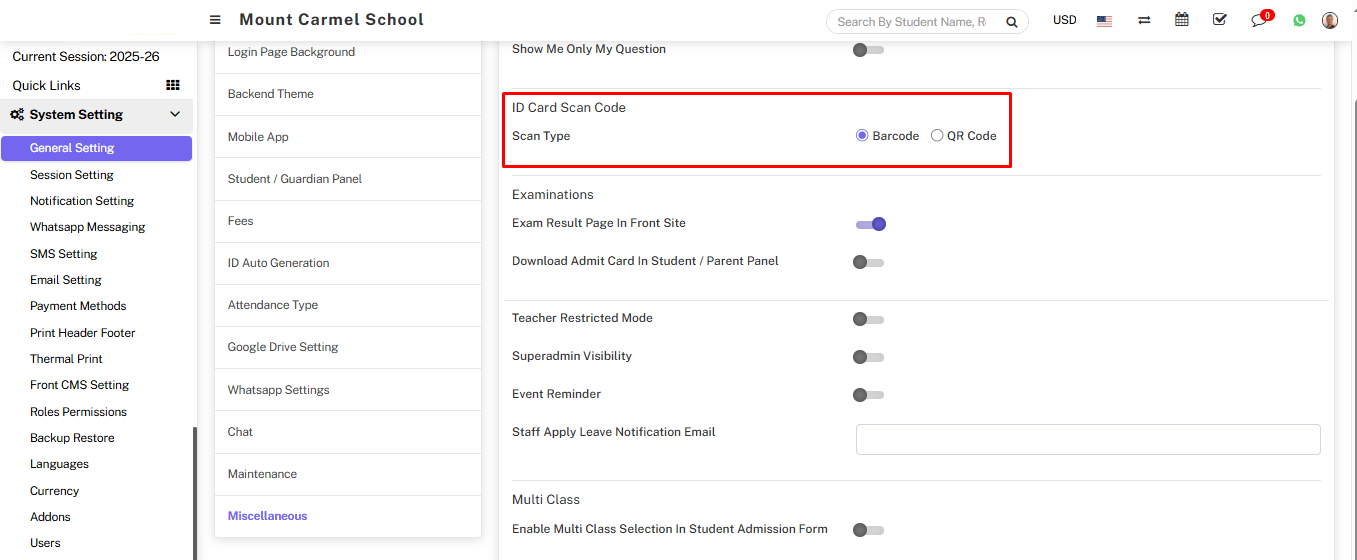
Task: Open the user profile avatar
Action: coord(1330,21)
